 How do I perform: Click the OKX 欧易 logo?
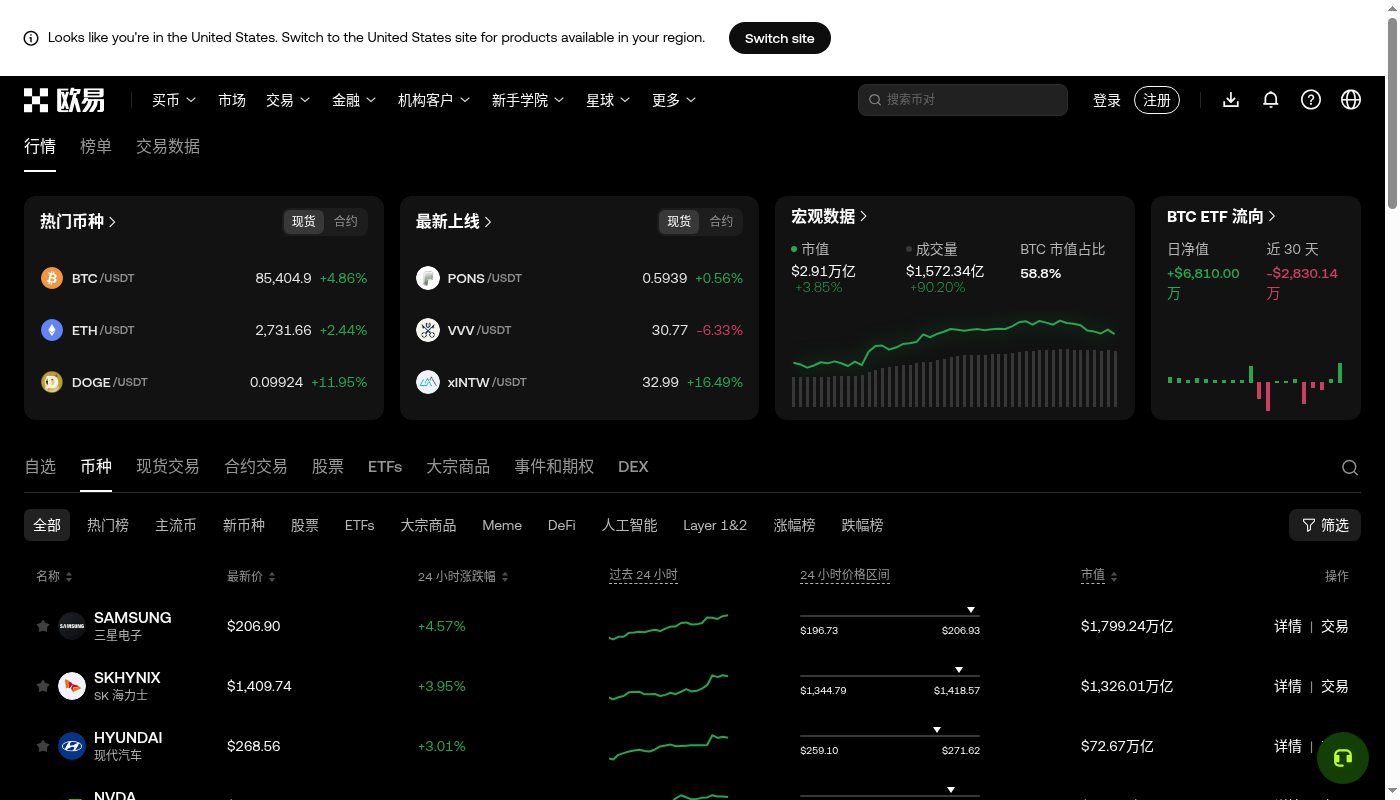tap(64, 100)
